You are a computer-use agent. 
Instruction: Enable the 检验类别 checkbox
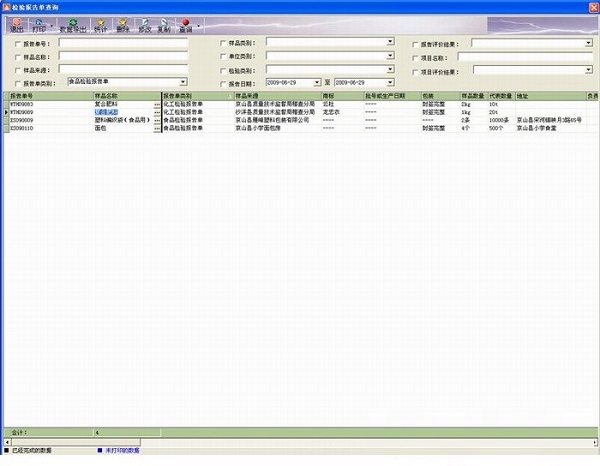pos(223,71)
